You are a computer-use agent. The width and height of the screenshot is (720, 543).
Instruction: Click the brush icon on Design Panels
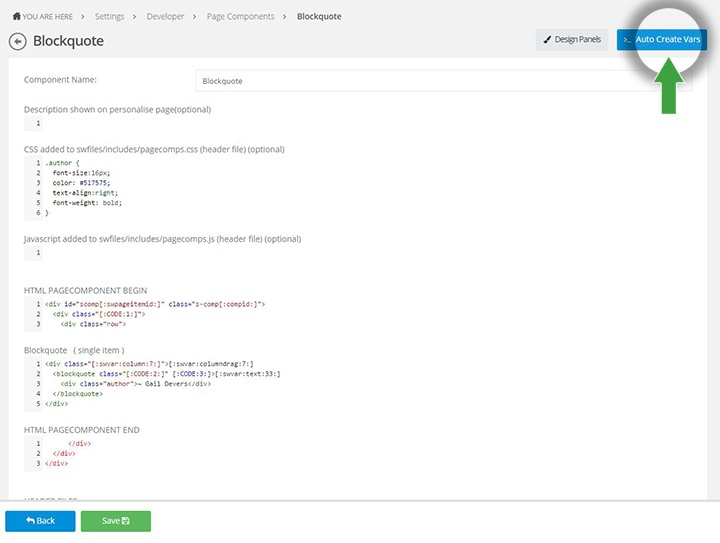click(x=547, y=39)
